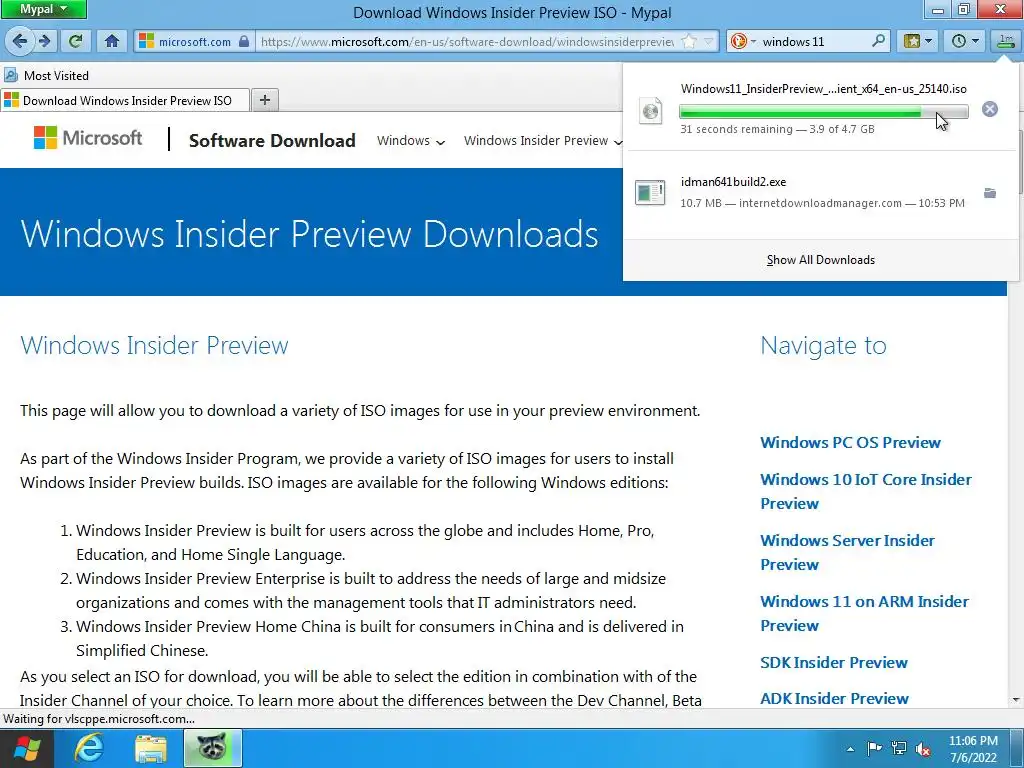This screenshot has width=1024, height=768.
Task: Launch Internet Explorer from the taskbar
Action: (x=89, y=748)
